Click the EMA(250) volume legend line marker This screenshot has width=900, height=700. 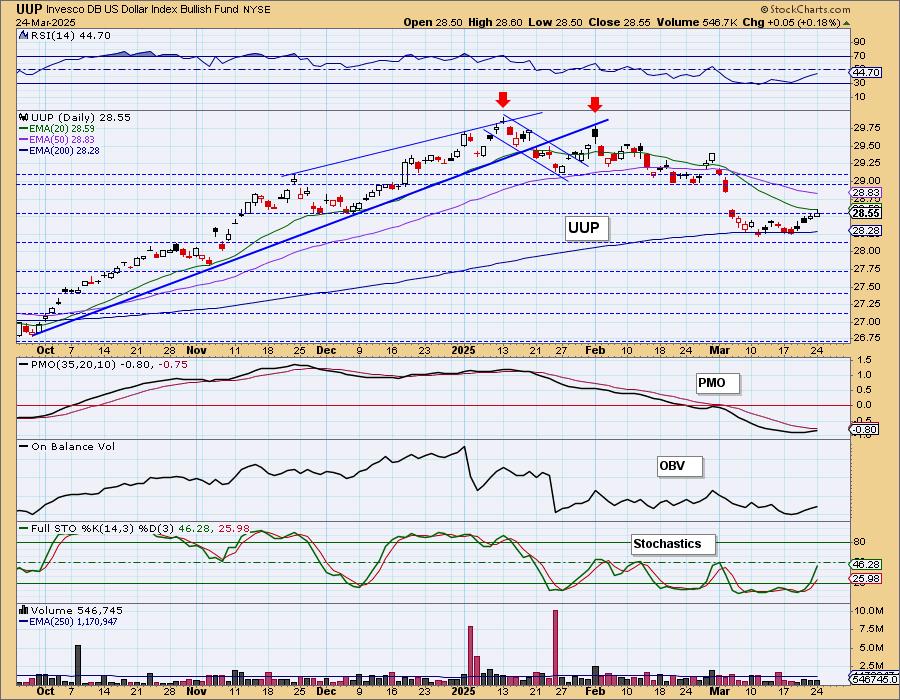[x=24, y=621]
